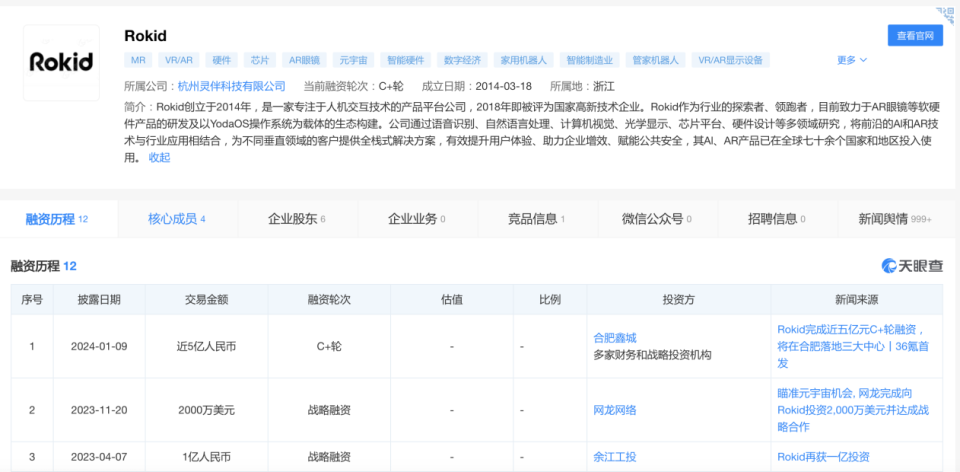
Task: Click the 2000万美元 amount cell
Action: click(206, 410)
